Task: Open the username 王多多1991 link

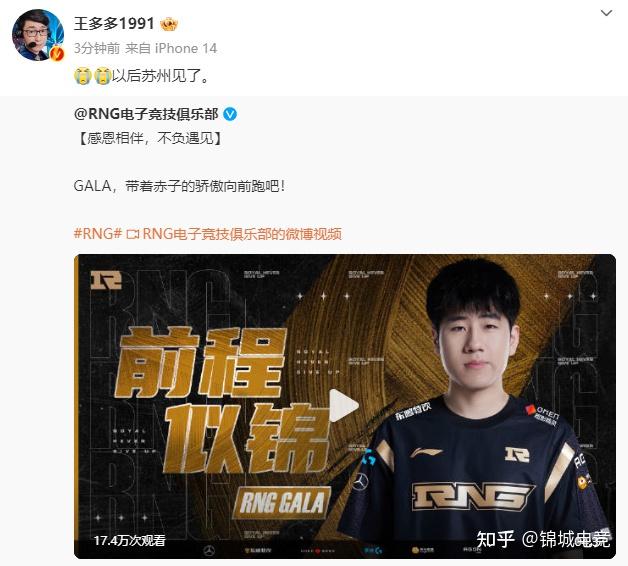Action: 114,24
